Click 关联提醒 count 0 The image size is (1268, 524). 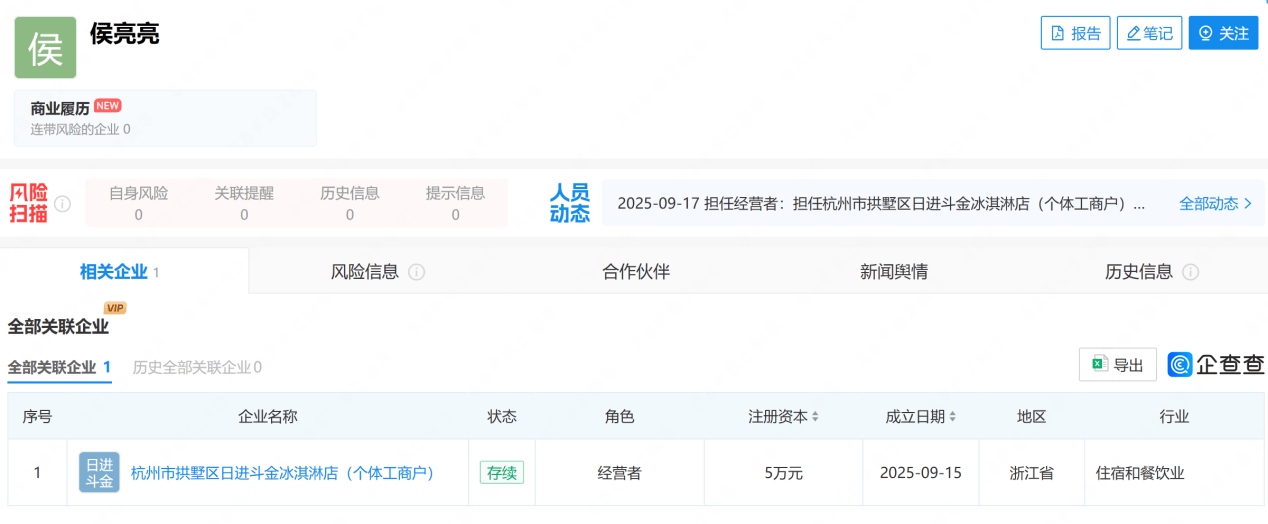pos(244,214)
